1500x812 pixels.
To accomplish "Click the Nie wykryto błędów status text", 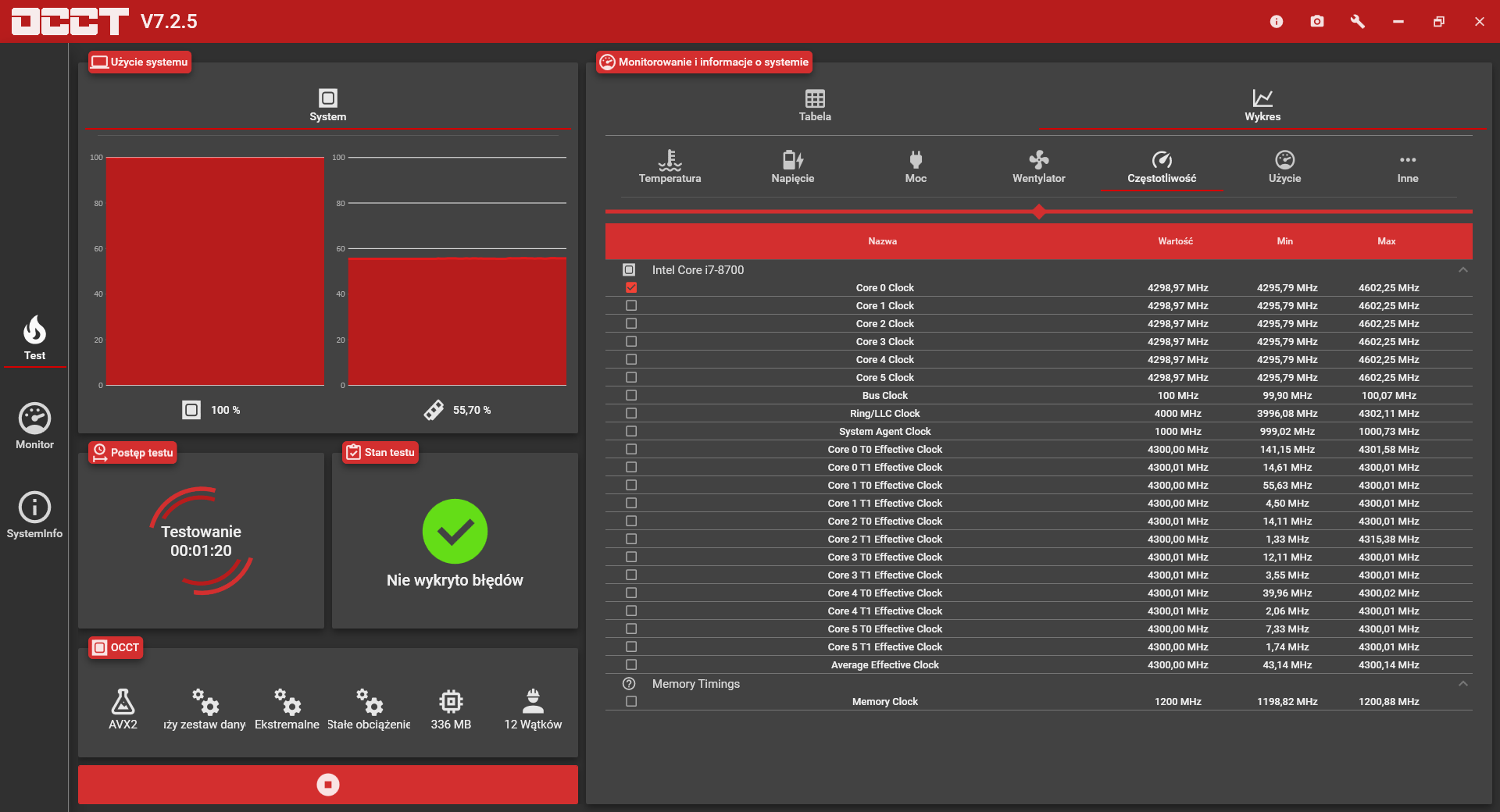I will [x=455, y=580].
